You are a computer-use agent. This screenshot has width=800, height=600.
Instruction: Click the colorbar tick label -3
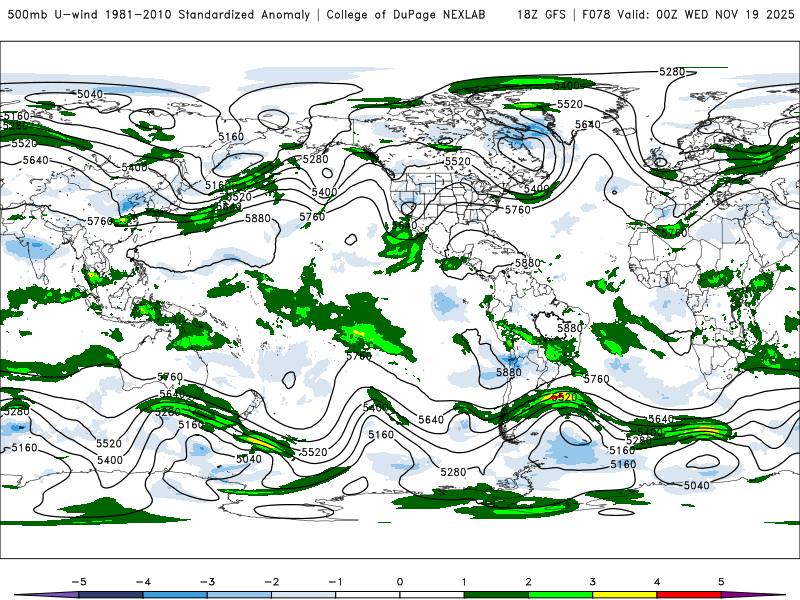point(207,582)
